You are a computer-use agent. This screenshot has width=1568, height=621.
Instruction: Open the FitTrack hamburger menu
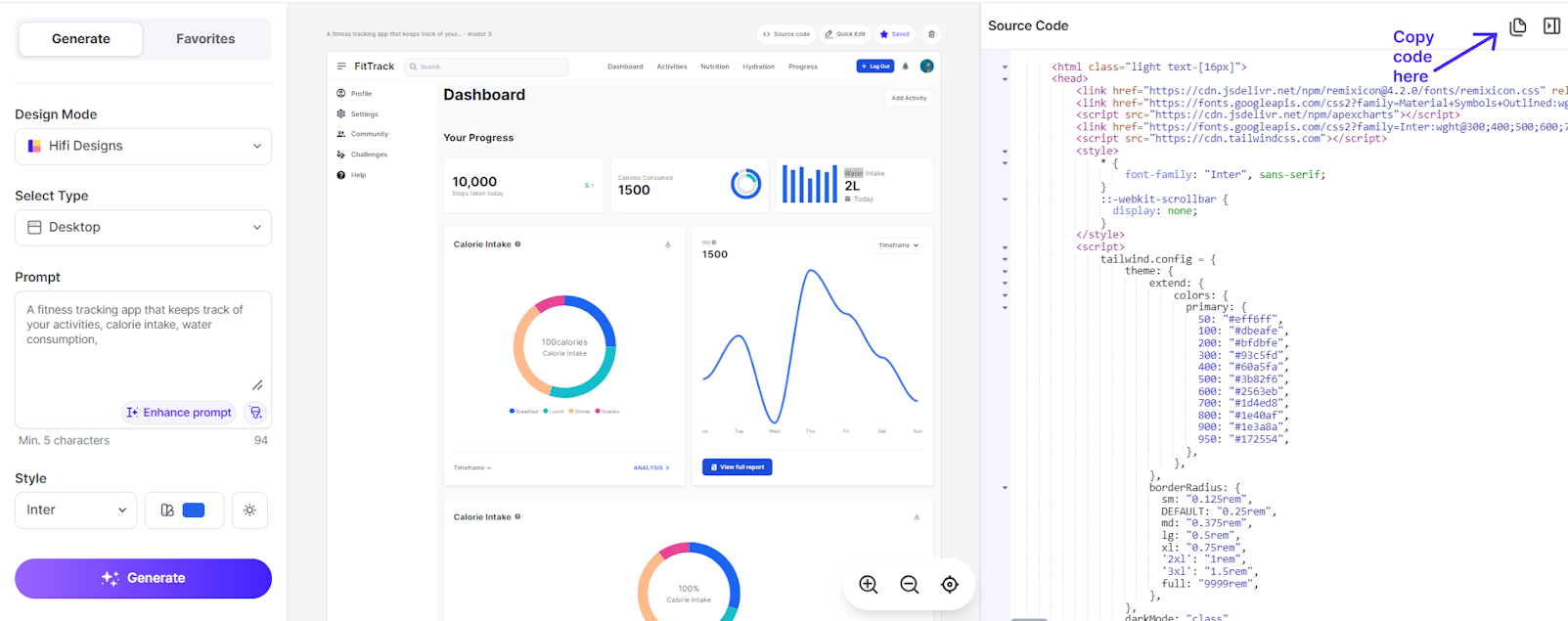coord(341,67)
